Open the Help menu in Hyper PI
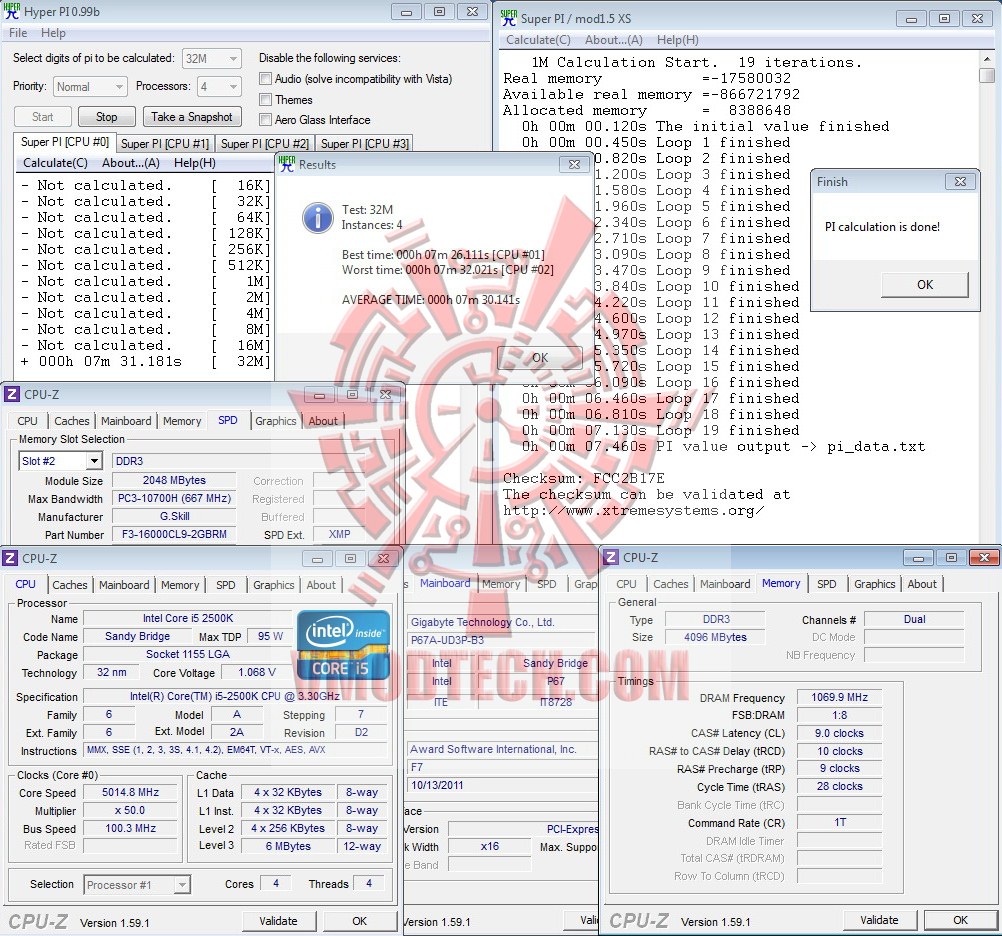The width and height of the screenshot is (1002, 936). coord(53,33)
